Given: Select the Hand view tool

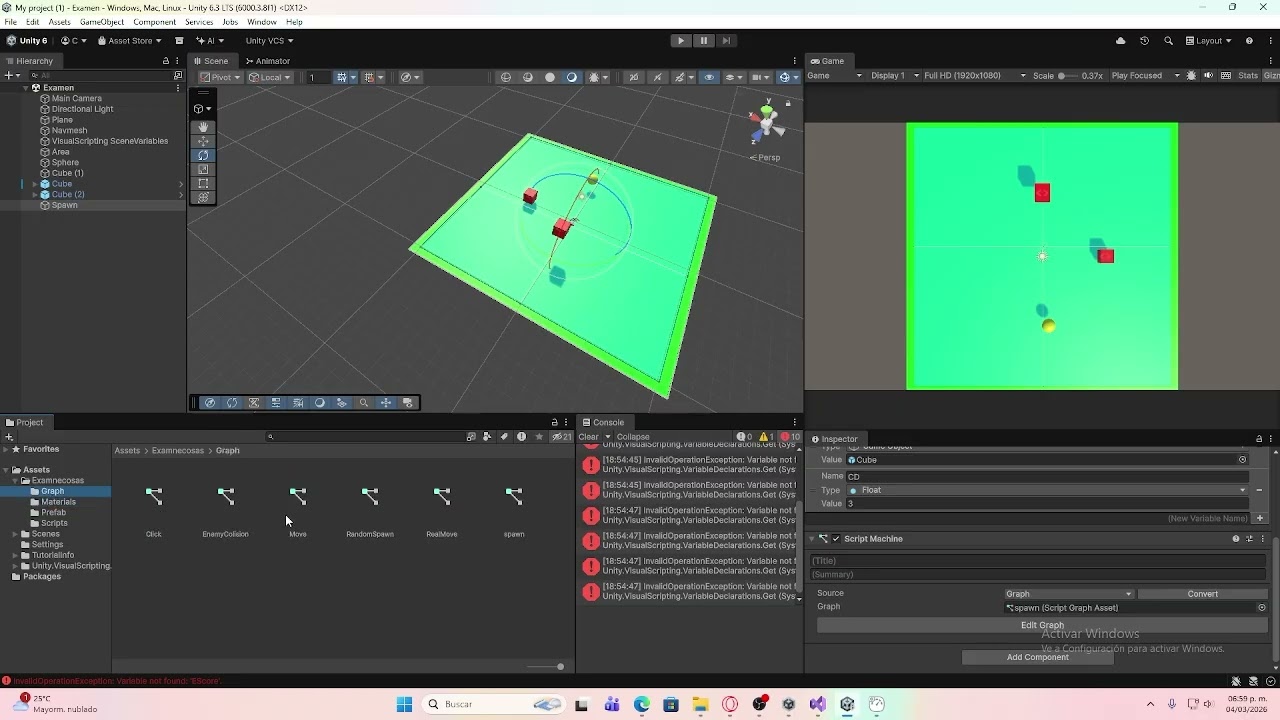Looking at the screenshot, I should 203,127.
